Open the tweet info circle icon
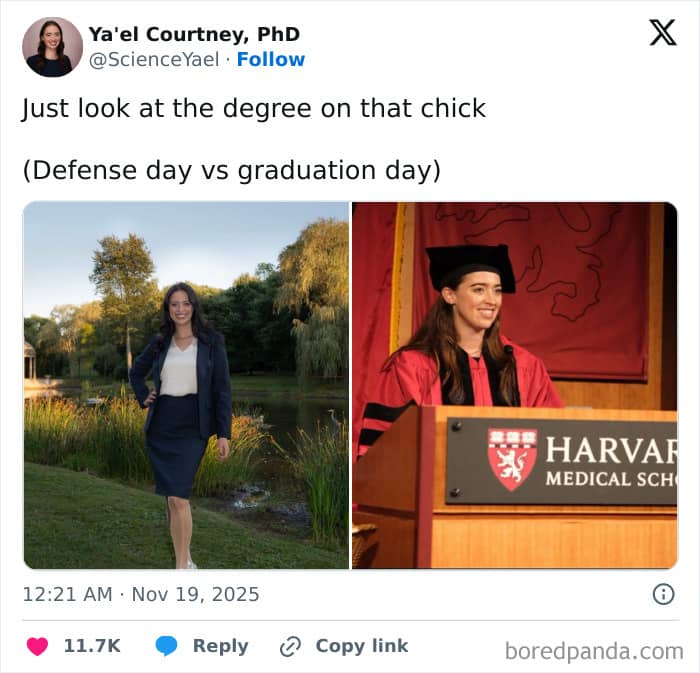The width and height of the screenshot is (700, 673). point(663,594)
